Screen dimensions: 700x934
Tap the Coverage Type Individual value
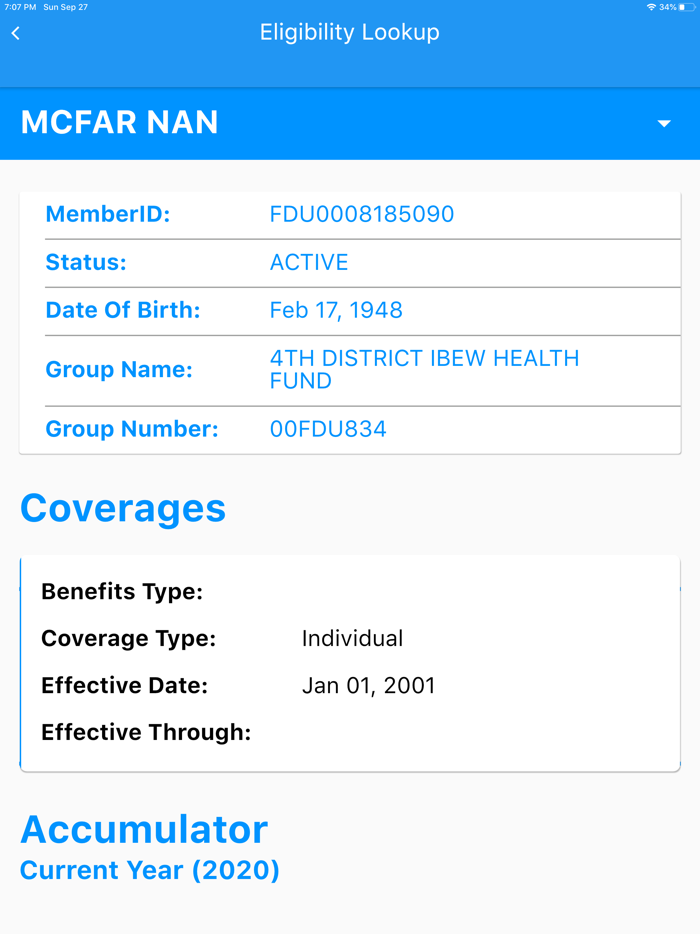pos(352,638)
